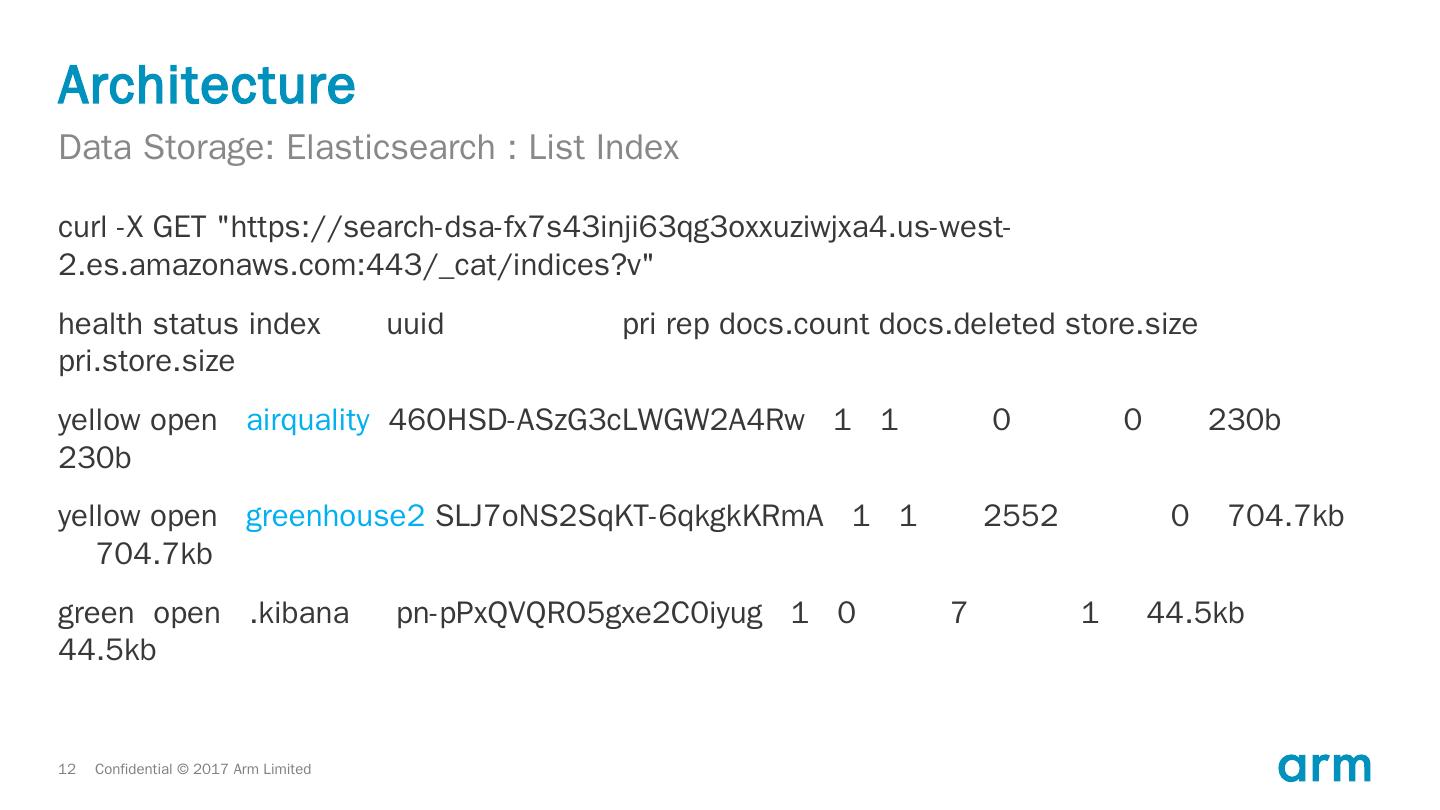Click the arm logo in the corner
1440x810 pixels.
(1324, 767)
